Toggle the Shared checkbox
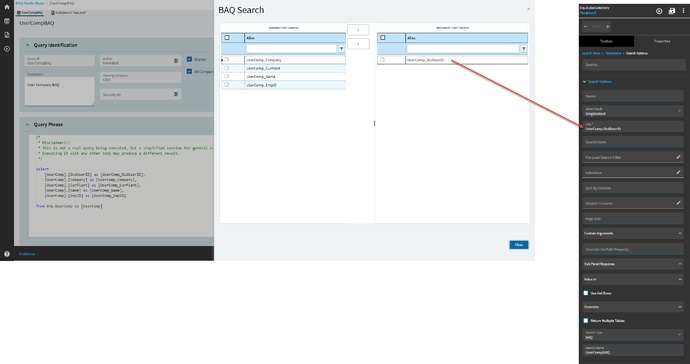This screenshot has height=364, width=690. 189,59
